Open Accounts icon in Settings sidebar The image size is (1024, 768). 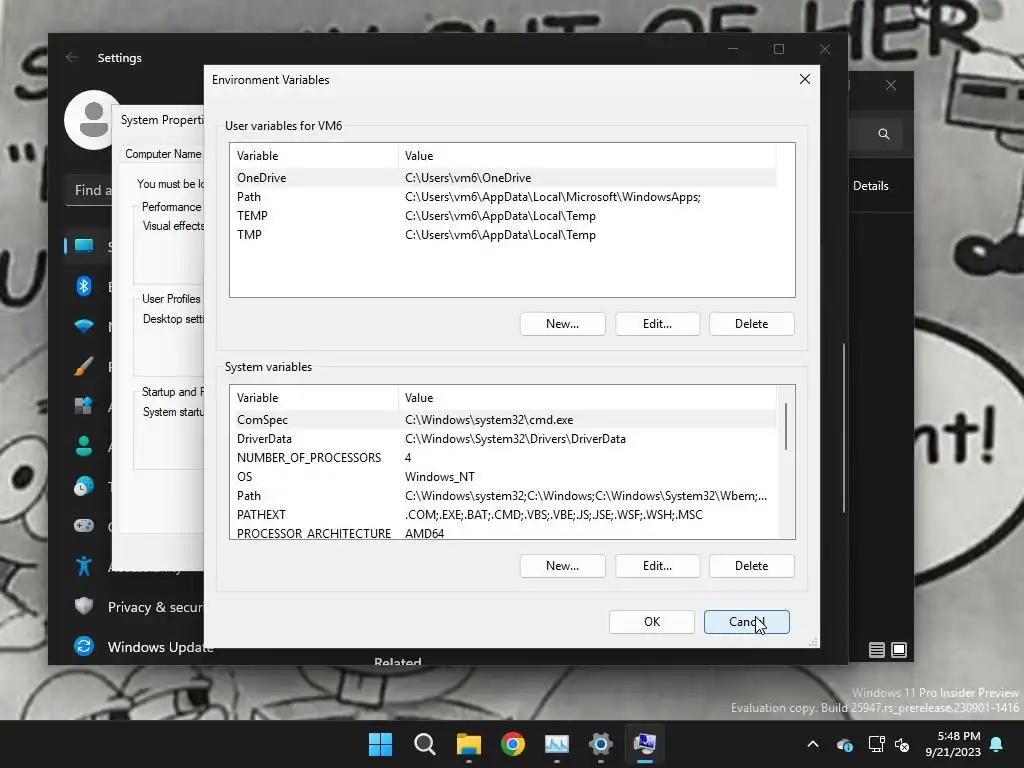tap(84, 445)
